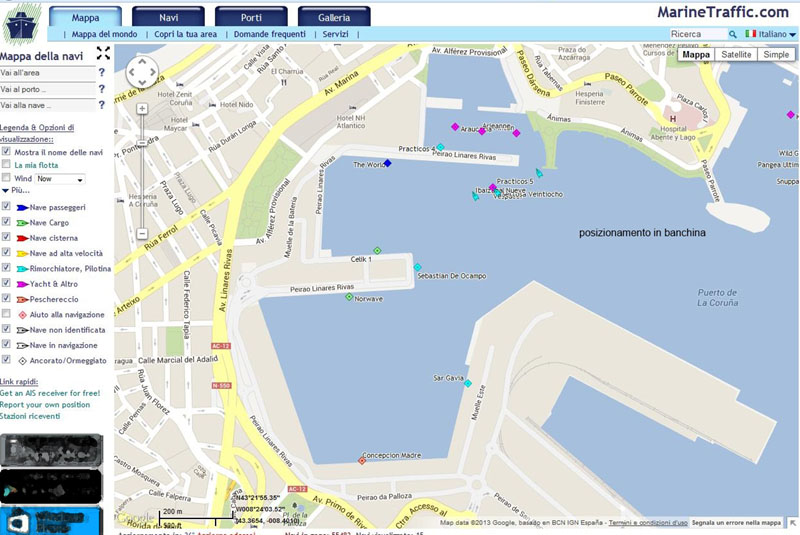Enable Aiuto alla navigazione filter

coord(6,313)
